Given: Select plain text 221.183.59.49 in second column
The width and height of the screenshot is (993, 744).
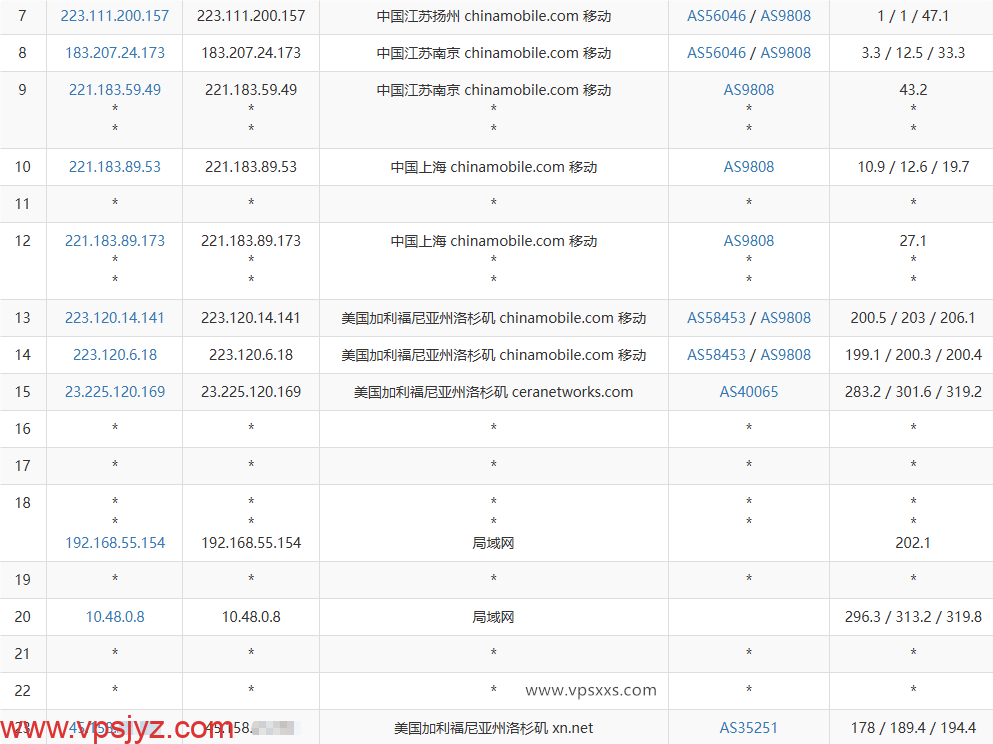Looking at the screenshot, I should pyautogui.click(x=251, y=90).
